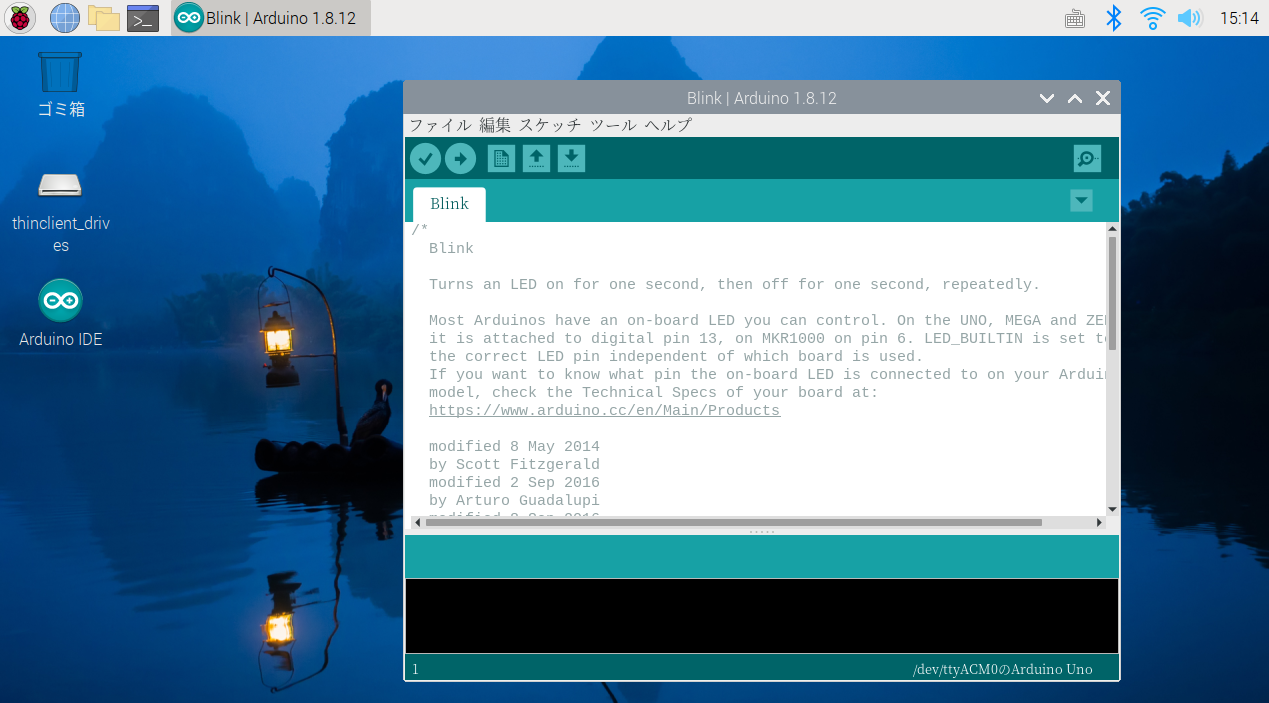Viewport: 1269px width, 703px height.
Task: Open the Serial Monitor magnifier icon
Action: tap(1087, 158)
